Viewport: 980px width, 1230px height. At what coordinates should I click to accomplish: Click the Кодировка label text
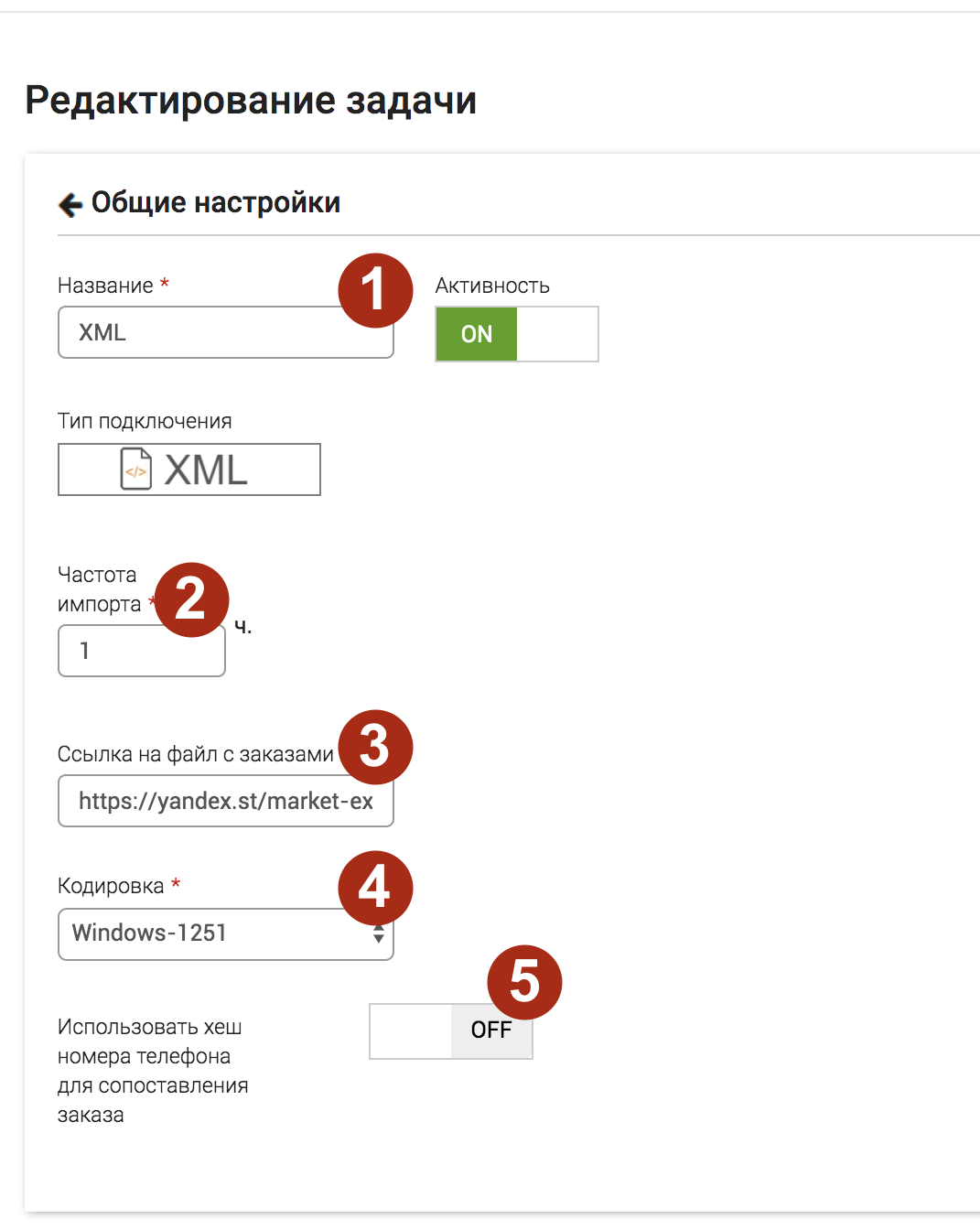coord(111,886)
